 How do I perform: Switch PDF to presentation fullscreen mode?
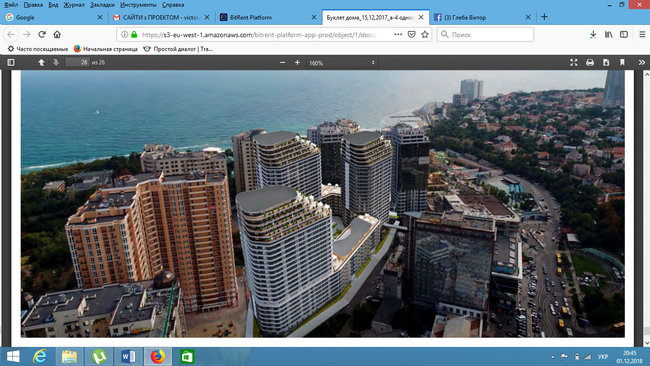pyautogui.click(x=574, y=63)
